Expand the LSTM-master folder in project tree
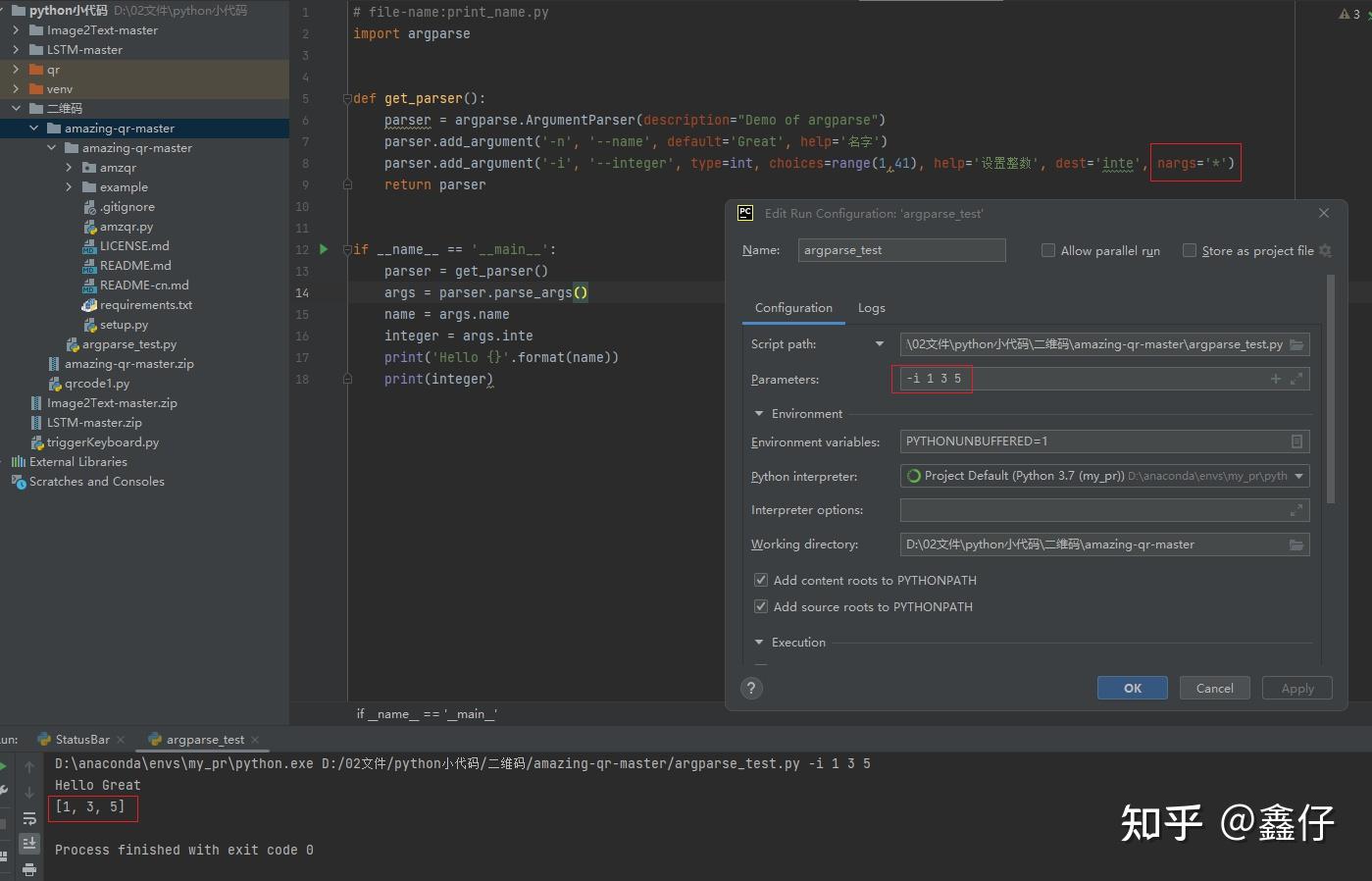Screen dimensions: 1372x881 (16, 50)
